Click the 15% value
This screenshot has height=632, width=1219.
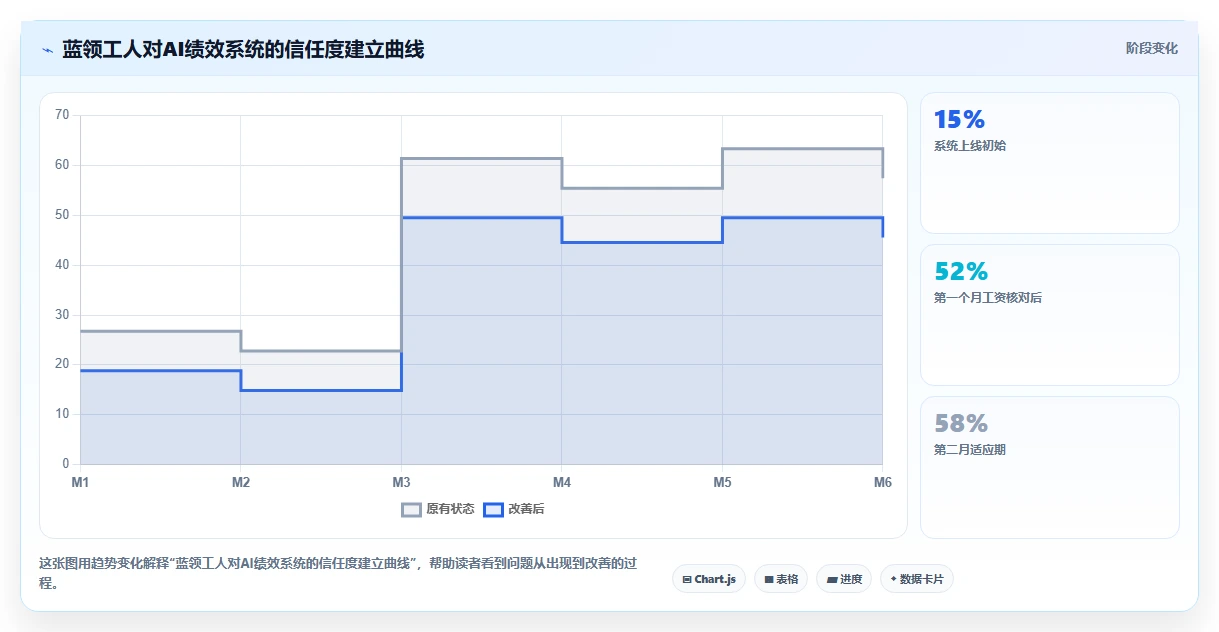(959, 120)
